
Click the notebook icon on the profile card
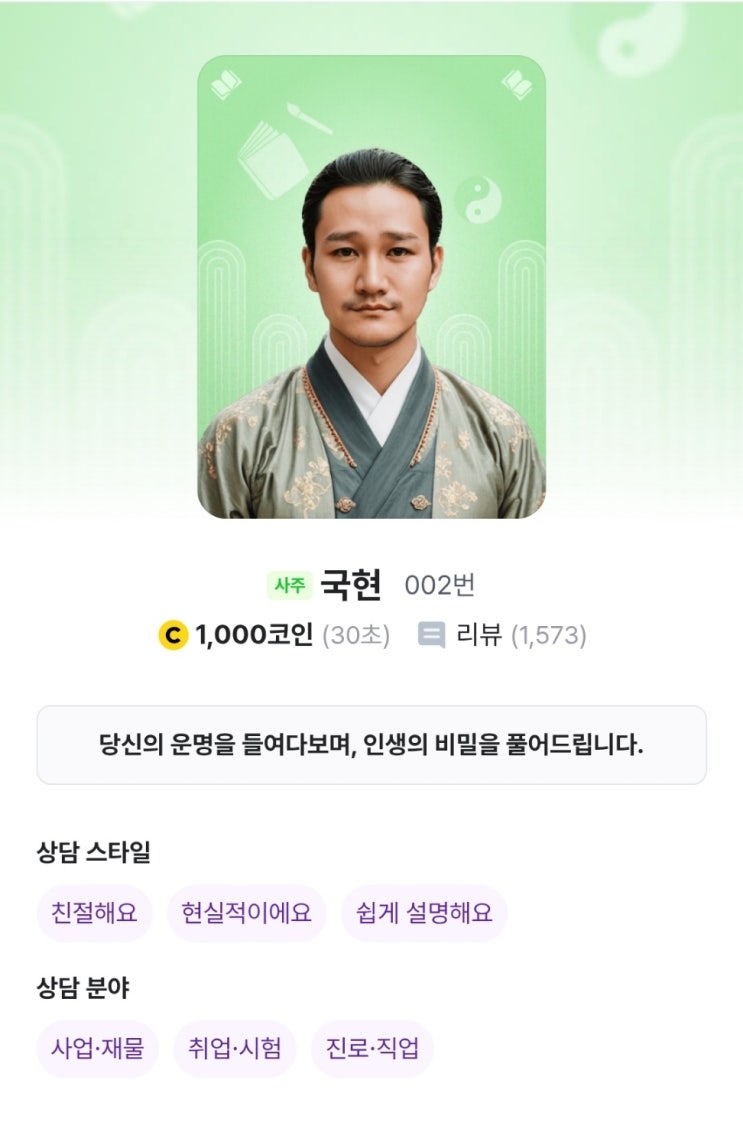[x=271, y=159]
